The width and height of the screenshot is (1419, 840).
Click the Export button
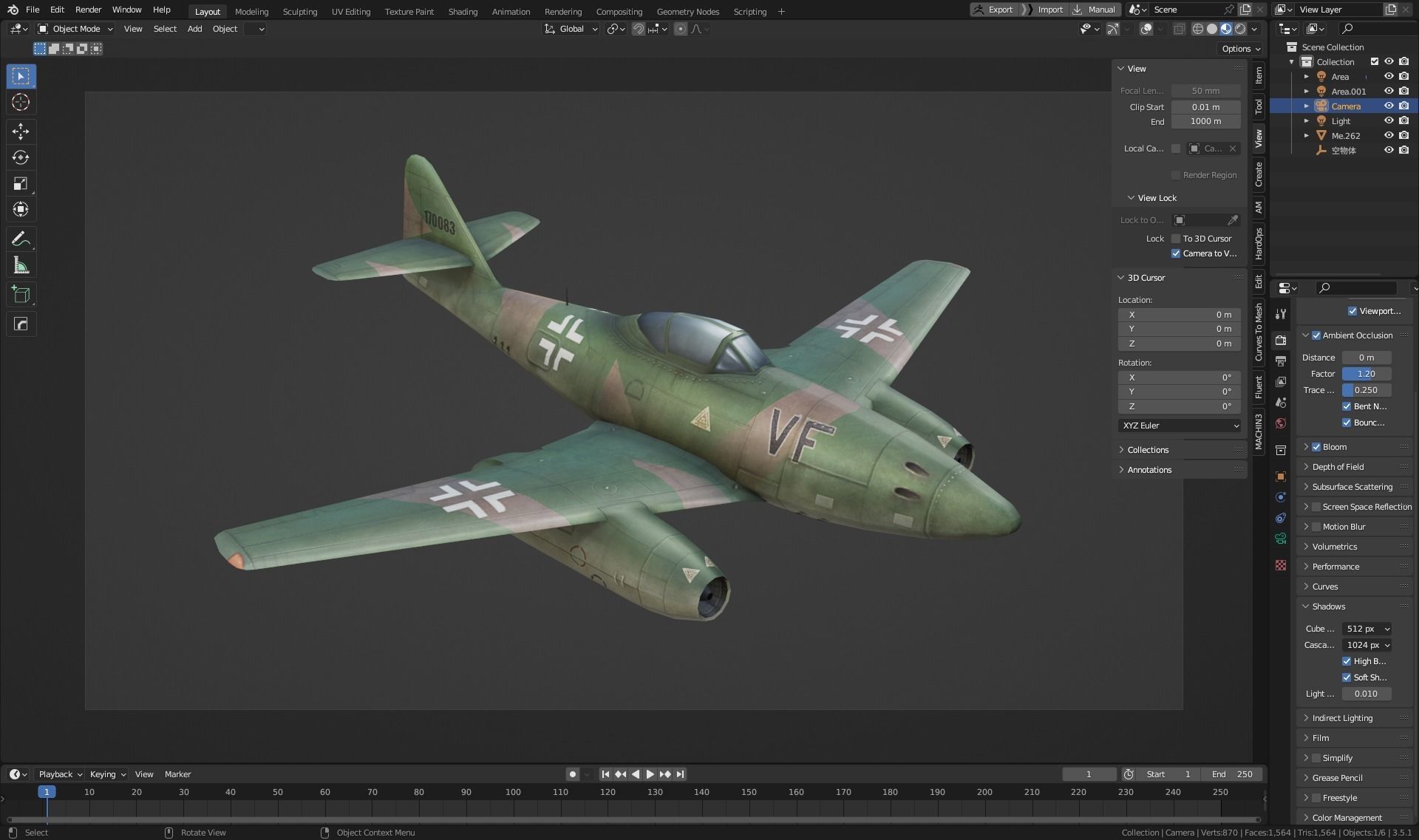994,10
